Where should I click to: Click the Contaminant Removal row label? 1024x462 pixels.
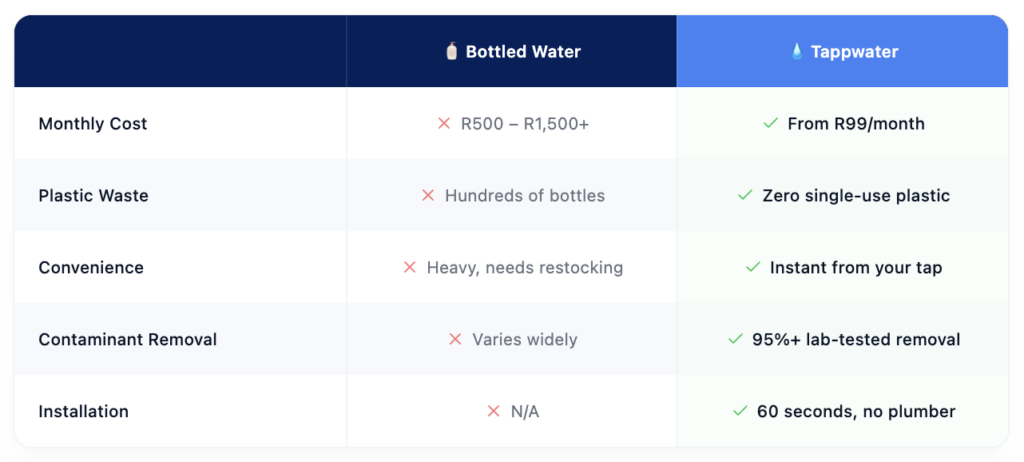pyautogui.click(x=128, y=339)
